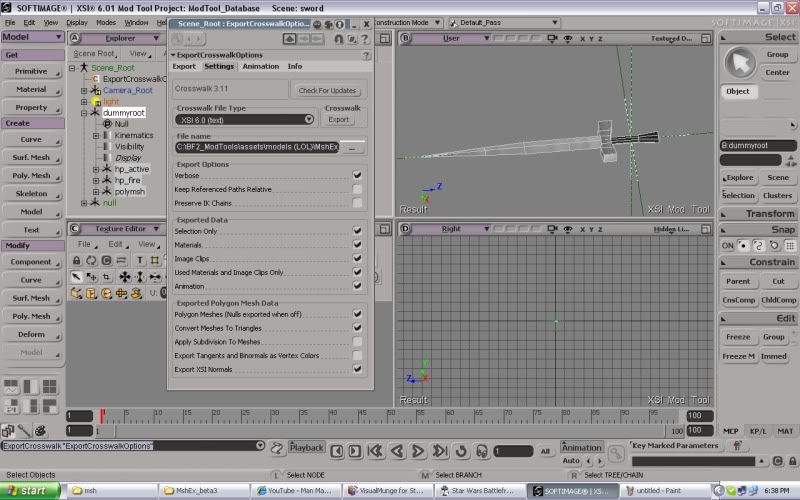Enable Preserve IK Chains checkbox
The image size is (800, 500).
(357, 203)
